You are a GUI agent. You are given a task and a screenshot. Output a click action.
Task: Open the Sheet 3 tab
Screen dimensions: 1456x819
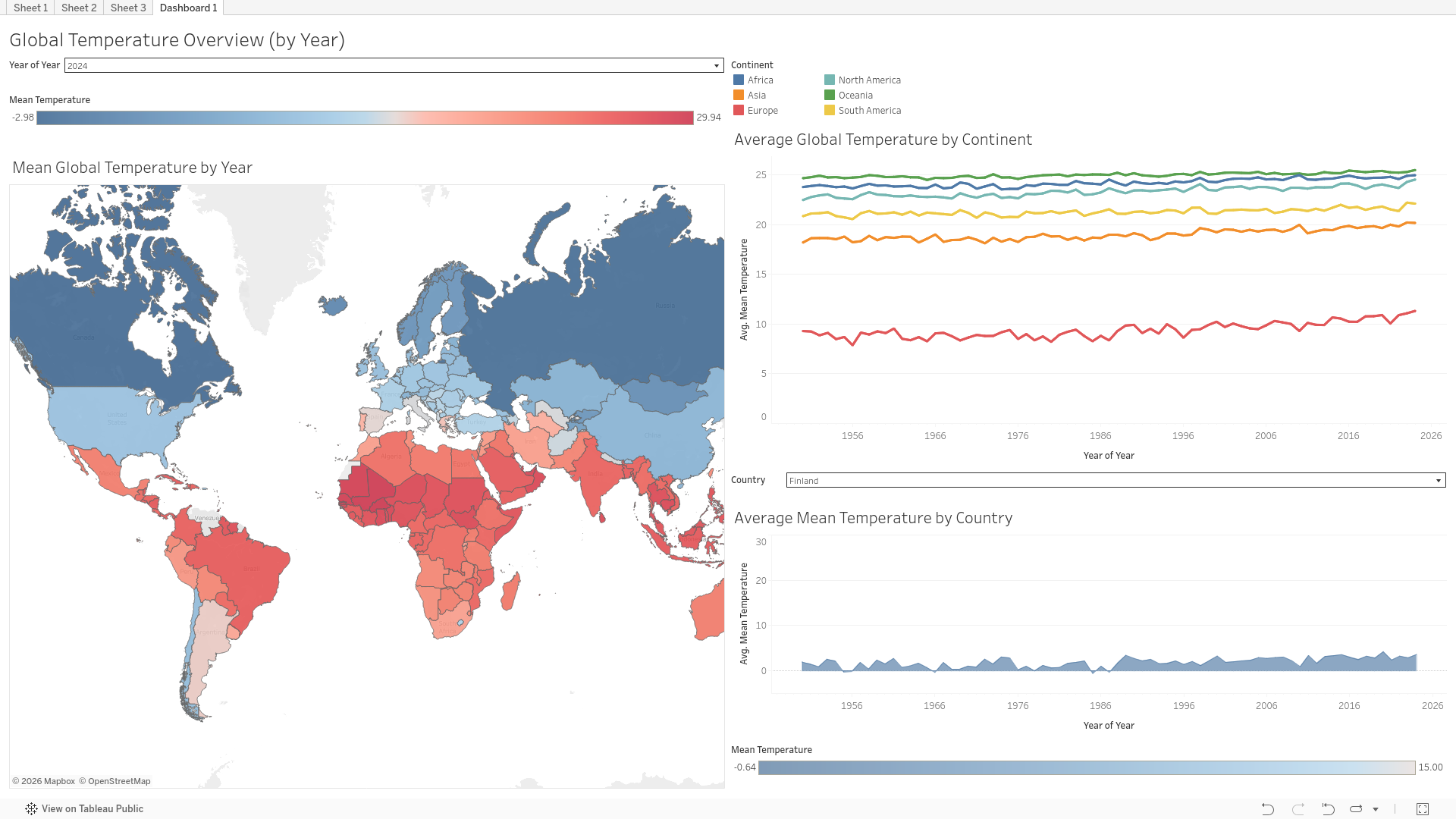click(128, 8)
